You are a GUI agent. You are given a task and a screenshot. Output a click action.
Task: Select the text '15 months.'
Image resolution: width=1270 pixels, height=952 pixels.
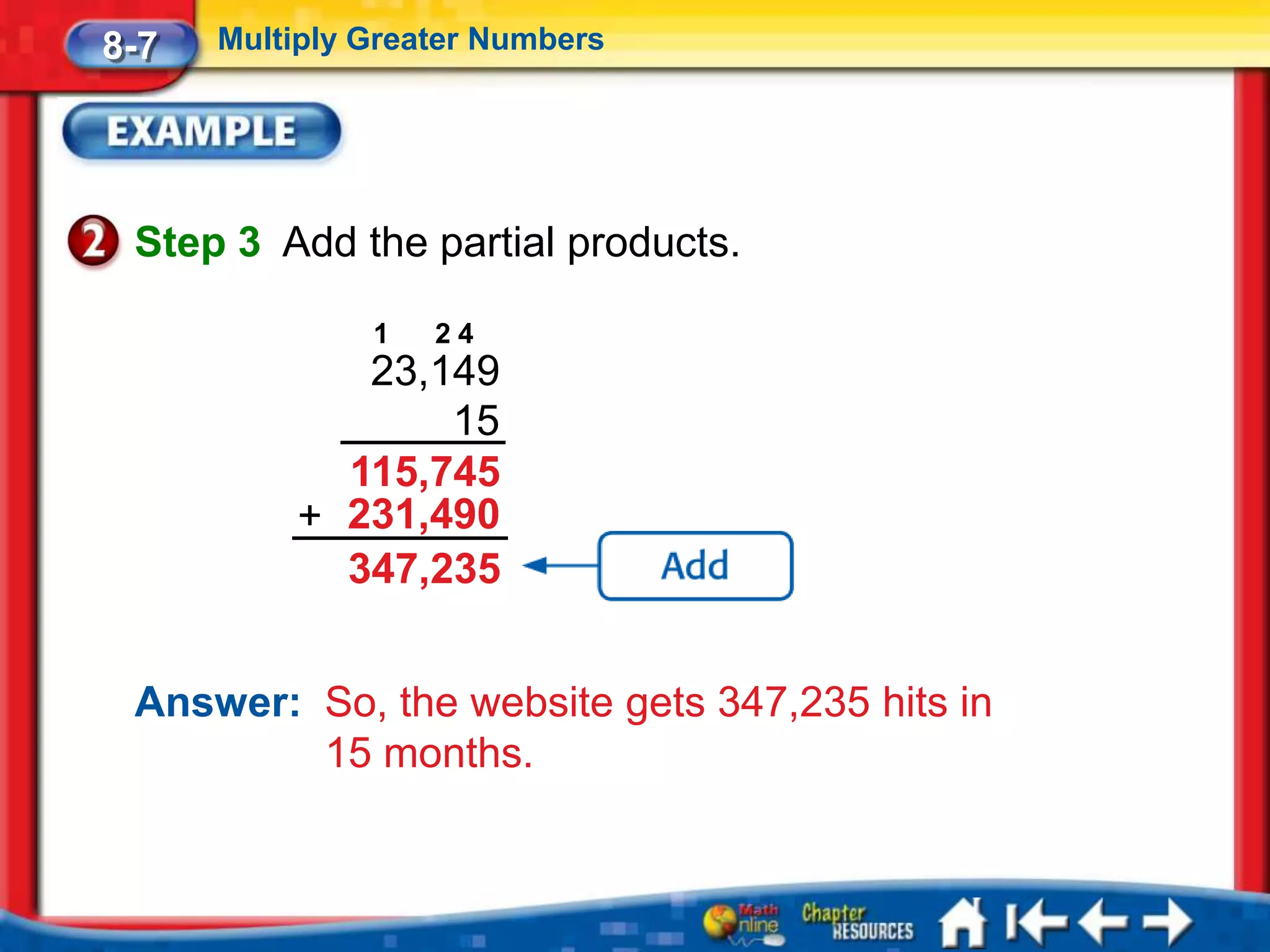point(429,753)
